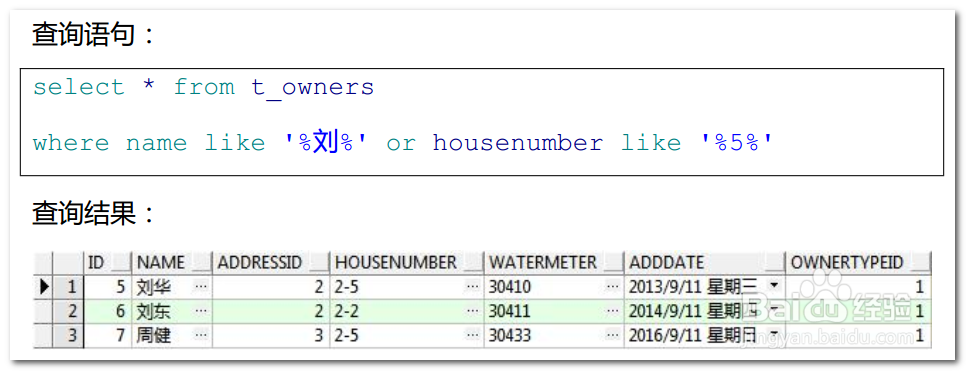Screen dimensions: 966x371
Task: Sort by the NAME column header
Action: pyautogui.click(x=171, y=263)
